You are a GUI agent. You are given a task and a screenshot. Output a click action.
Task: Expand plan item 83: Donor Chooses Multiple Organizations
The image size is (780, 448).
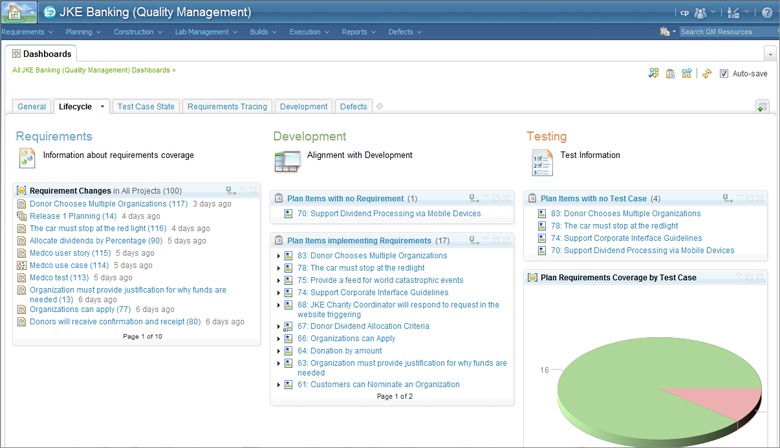[x=279, y=256]
